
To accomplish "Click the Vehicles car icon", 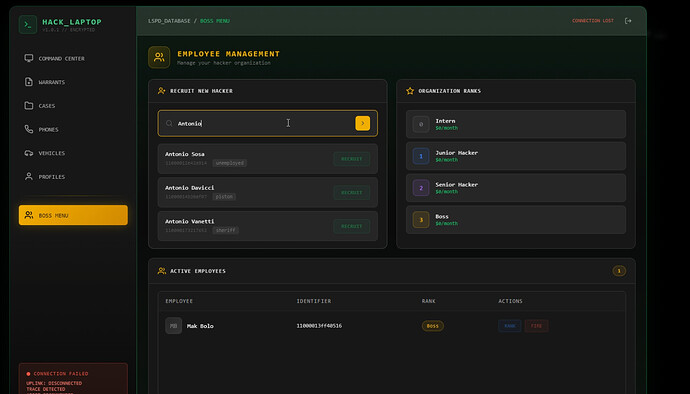I will pos(29,153).
